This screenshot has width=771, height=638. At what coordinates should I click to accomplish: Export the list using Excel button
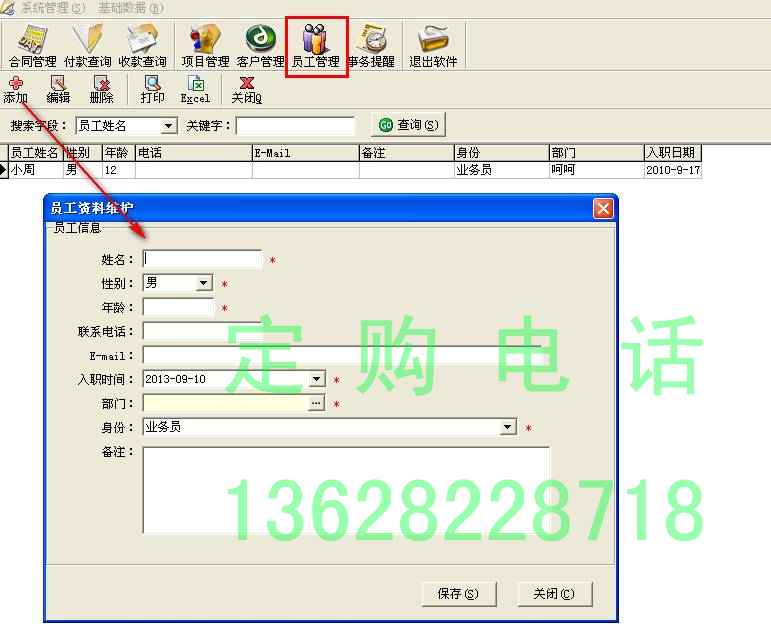(x=195, y=90)
